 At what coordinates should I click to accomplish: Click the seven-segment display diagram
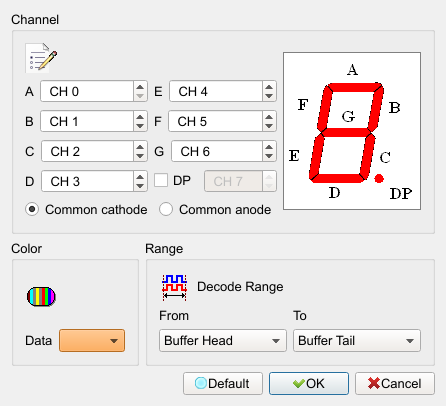(352, 131)
